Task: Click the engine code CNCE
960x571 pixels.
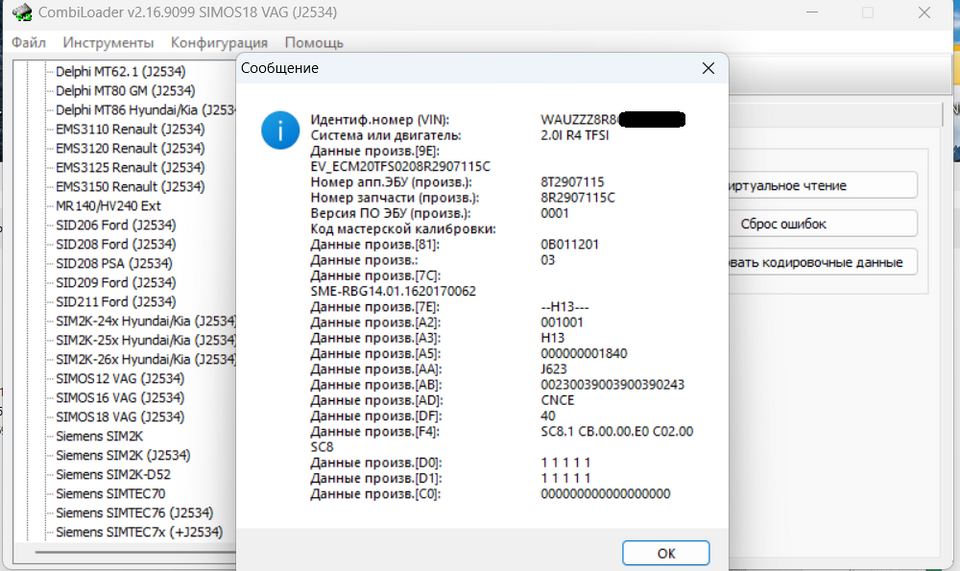Action: pos(558,400)
